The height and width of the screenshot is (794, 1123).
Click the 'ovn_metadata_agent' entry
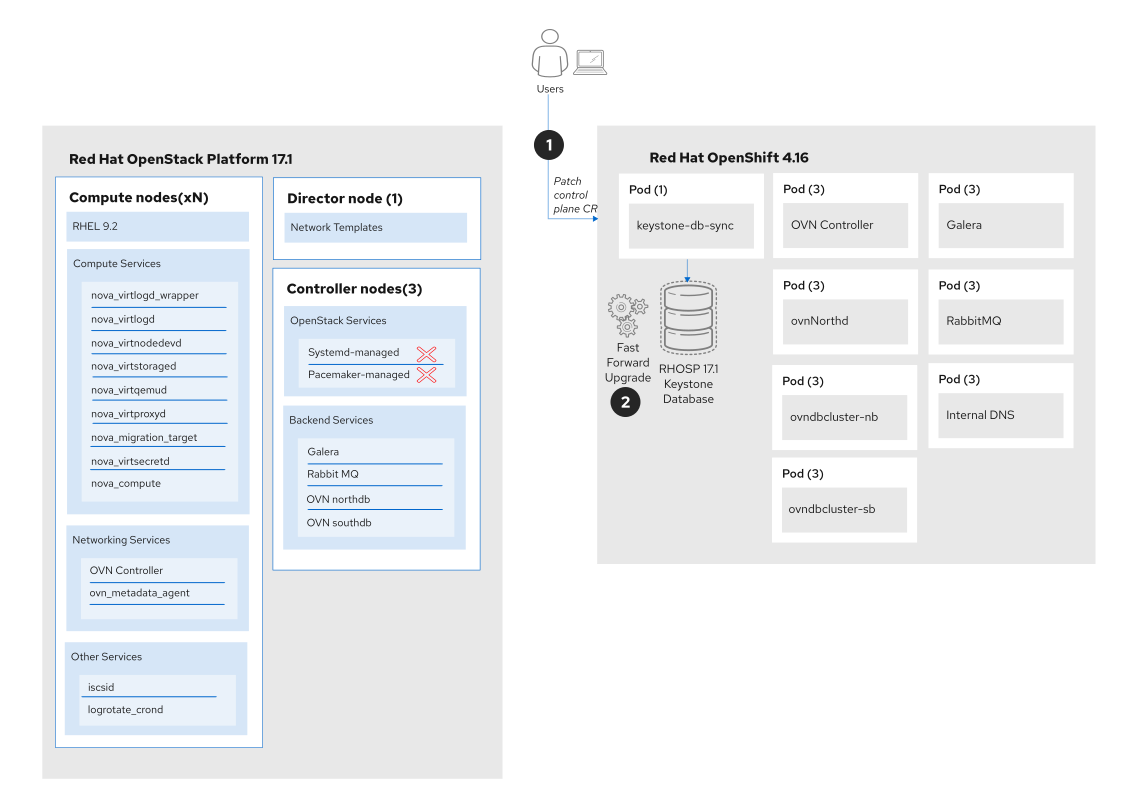(x=140, y=593)
